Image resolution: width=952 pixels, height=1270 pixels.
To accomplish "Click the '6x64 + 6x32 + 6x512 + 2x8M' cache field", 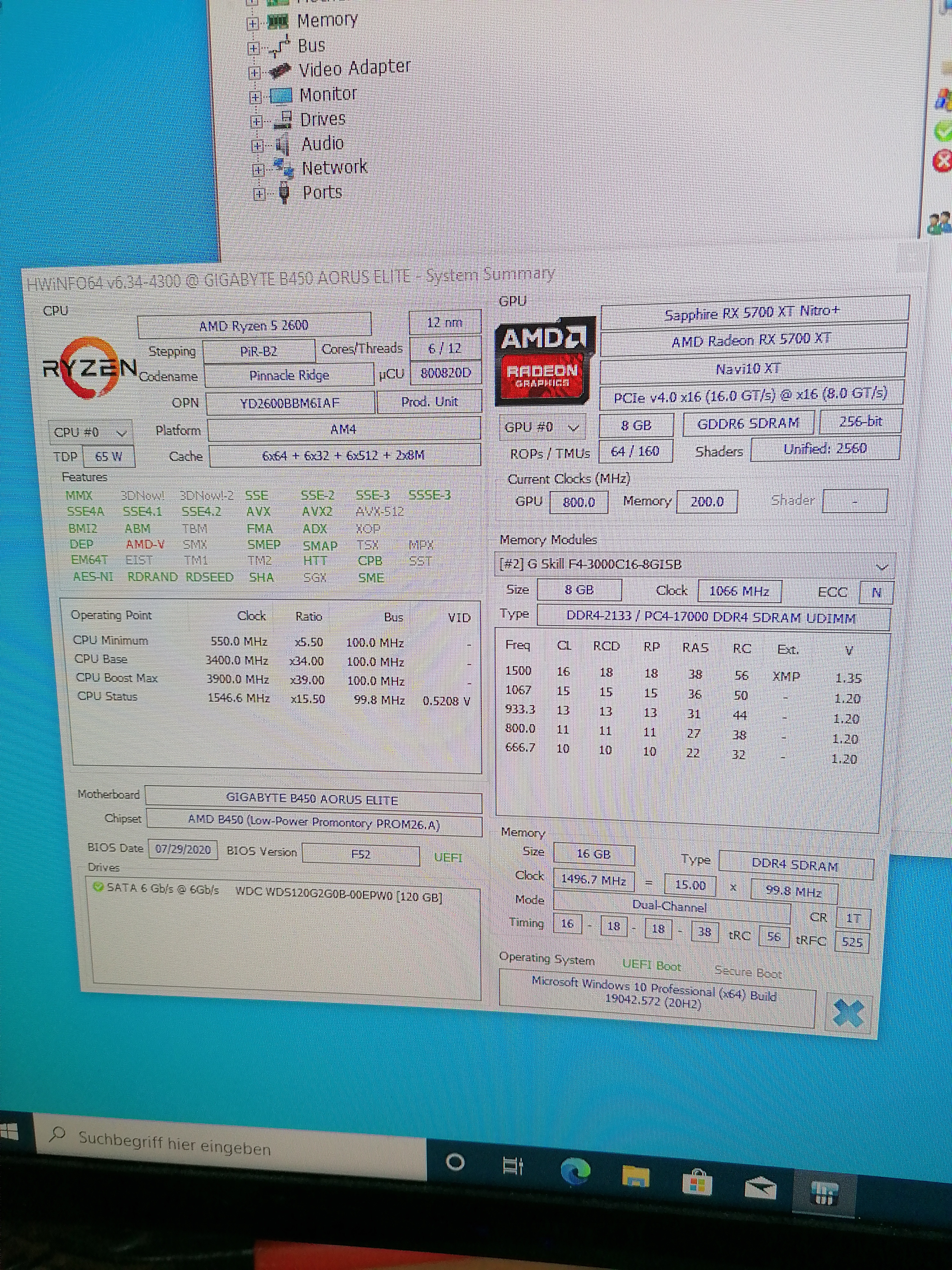I will (x=344, y=455).
